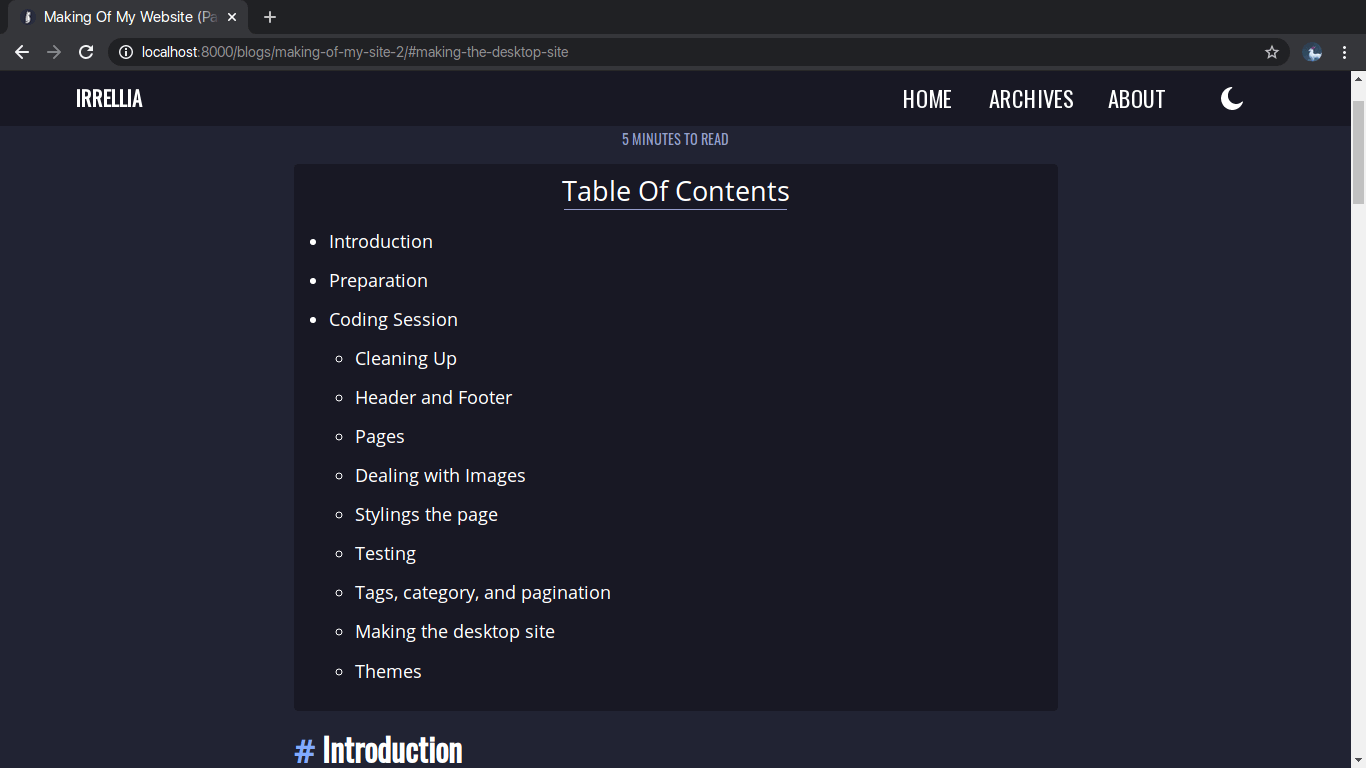Click the IRRELLIA site logo
The width and height of the screenshot is (1366, 768).
pos(108,98)
